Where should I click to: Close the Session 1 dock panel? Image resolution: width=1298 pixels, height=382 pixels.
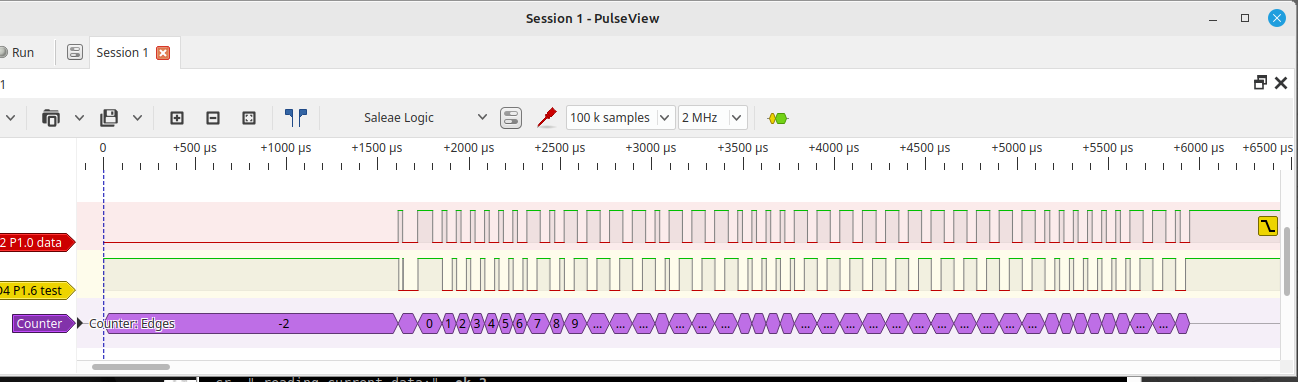[1281, 83]
